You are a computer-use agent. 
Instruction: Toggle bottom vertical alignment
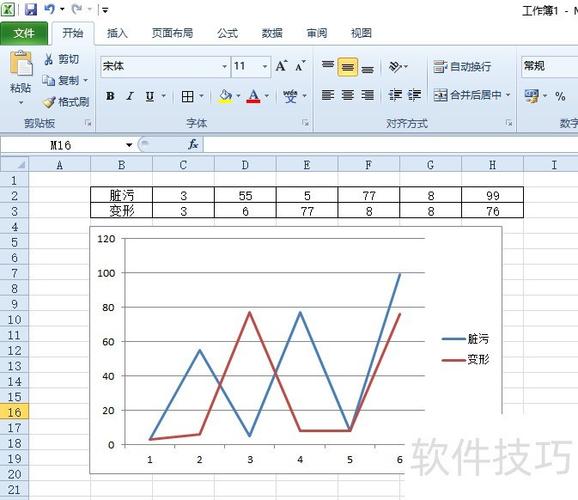pyautogui.click(x=368, y=68)
